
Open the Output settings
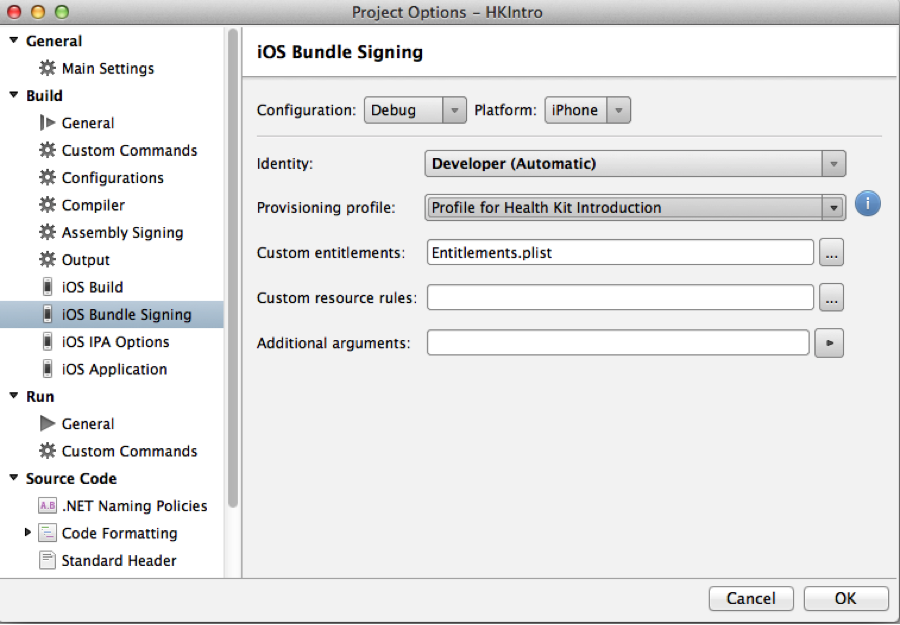coord(86,260)
